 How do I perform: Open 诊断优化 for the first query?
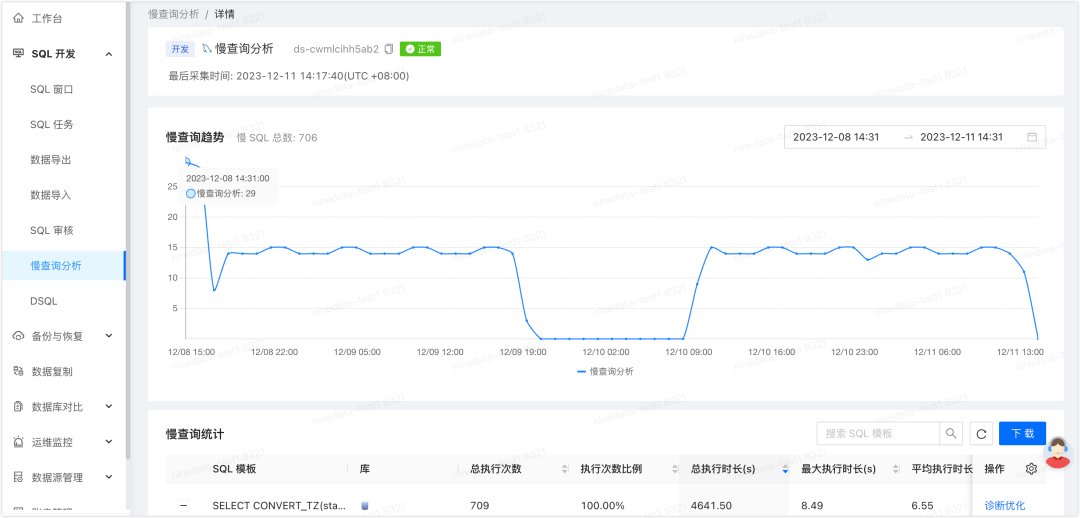(1004, 506)
